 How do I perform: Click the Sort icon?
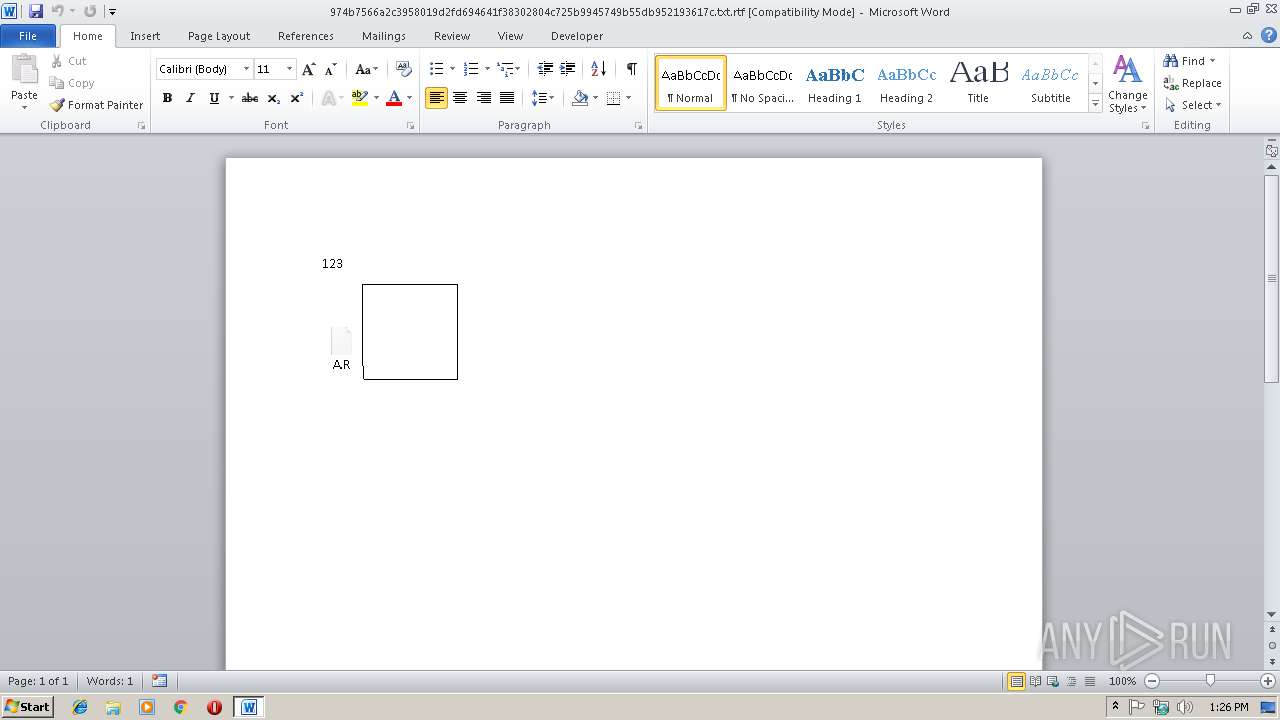pos(599,69)
